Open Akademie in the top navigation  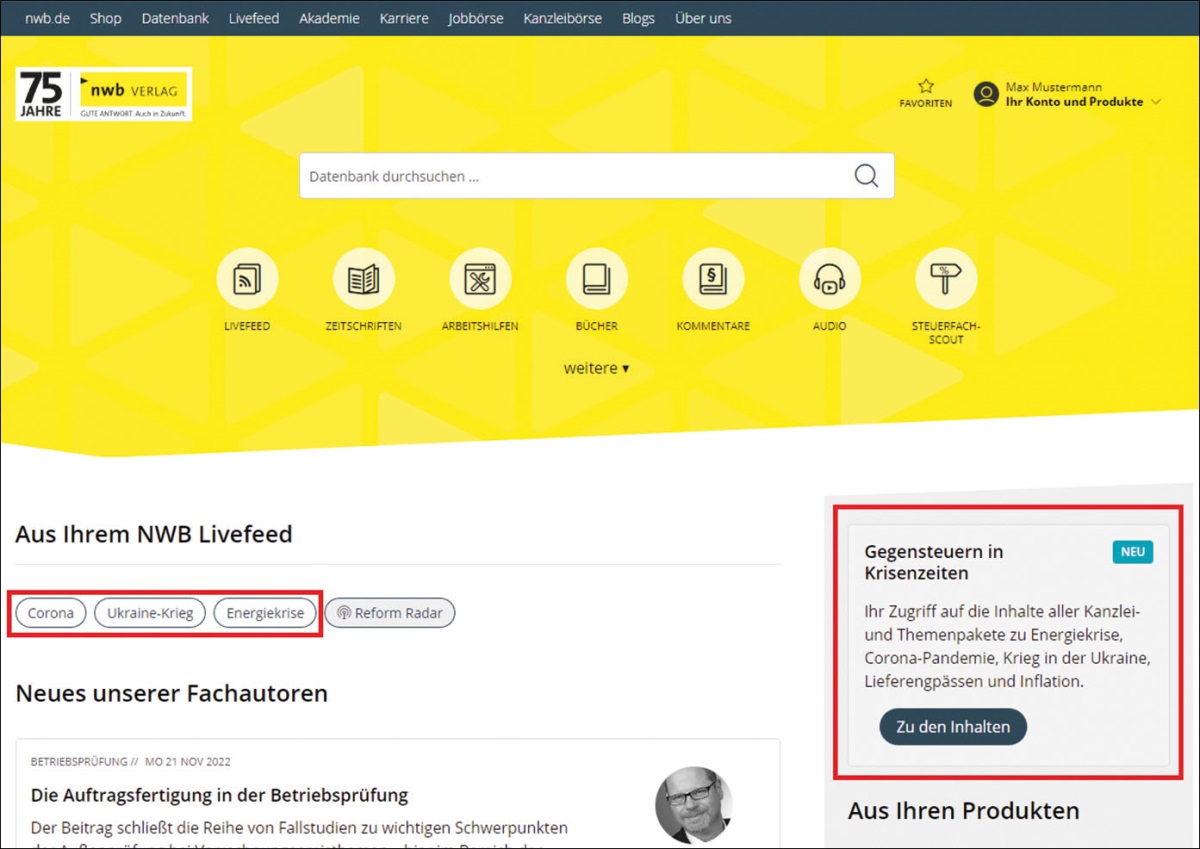tap(329, 18)
